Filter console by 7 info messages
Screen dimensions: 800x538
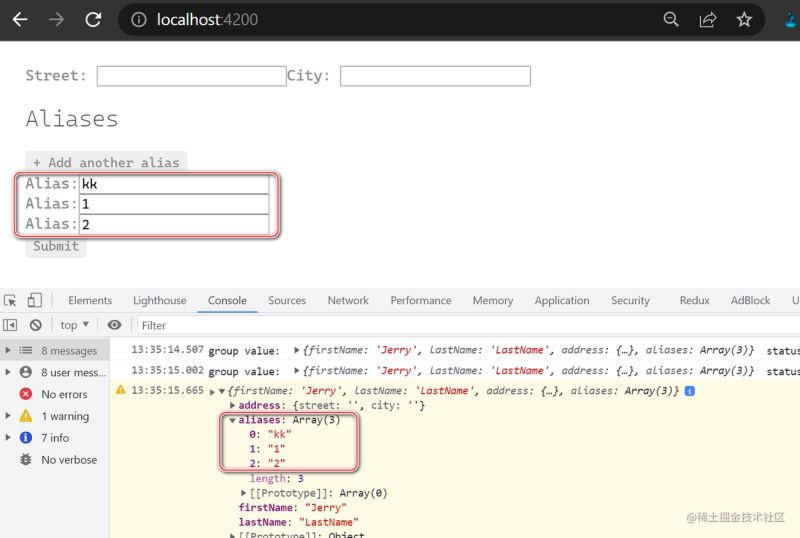click(x=55, y=438)
